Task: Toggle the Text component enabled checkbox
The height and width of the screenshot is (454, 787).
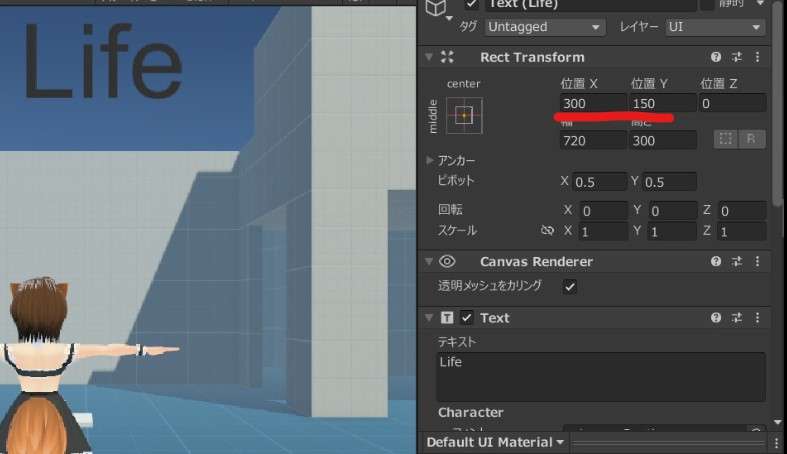Action: click(x=467, y=318)
